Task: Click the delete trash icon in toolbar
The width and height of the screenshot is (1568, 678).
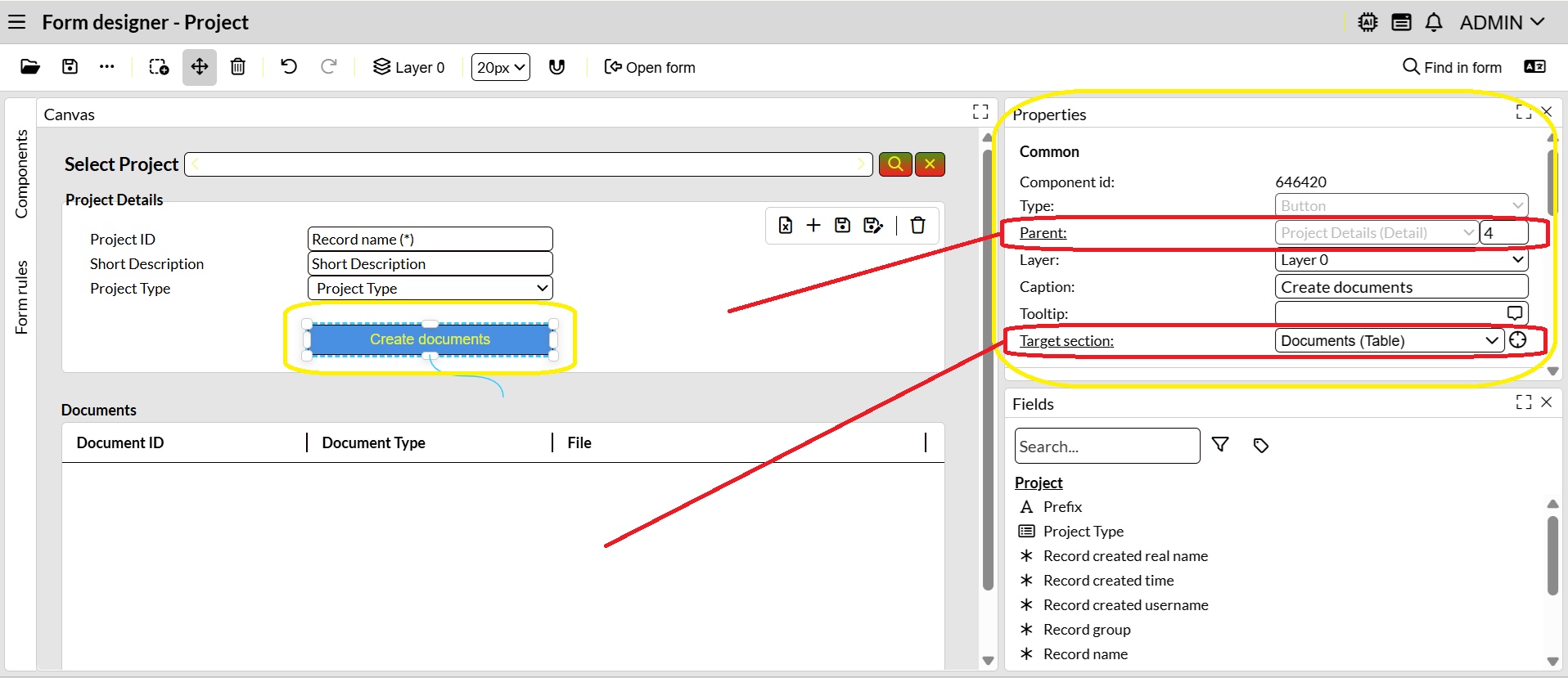Action: [x=238, y=67]
